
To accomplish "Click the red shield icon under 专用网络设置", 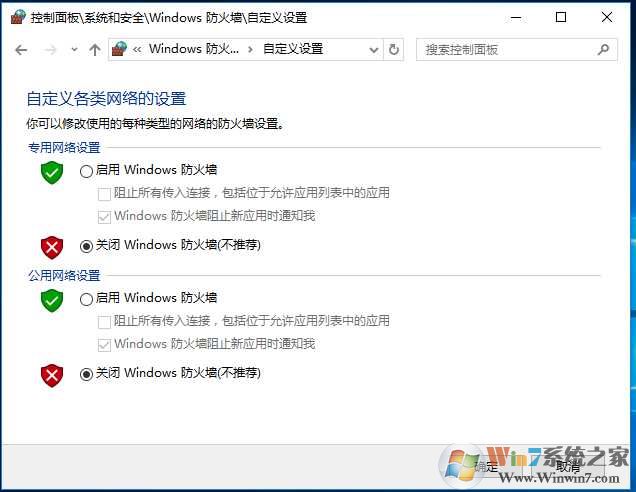I will (52, 247).
